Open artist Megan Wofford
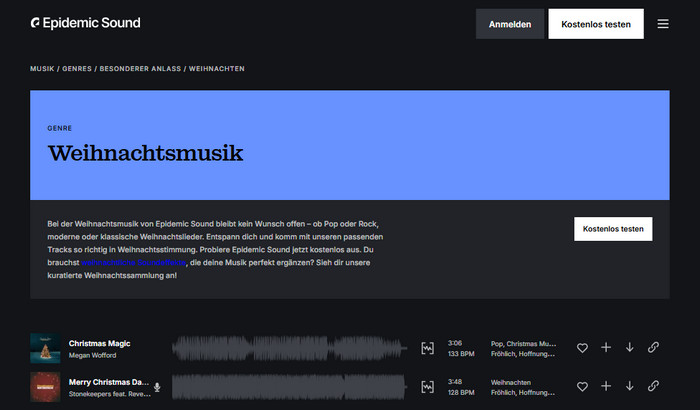This screenshot has height=410, width=700. tap(92, 356)
